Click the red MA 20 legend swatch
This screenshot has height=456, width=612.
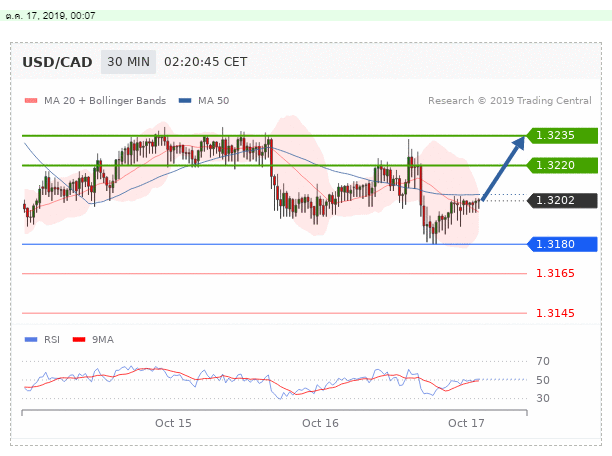click(31, 101)
